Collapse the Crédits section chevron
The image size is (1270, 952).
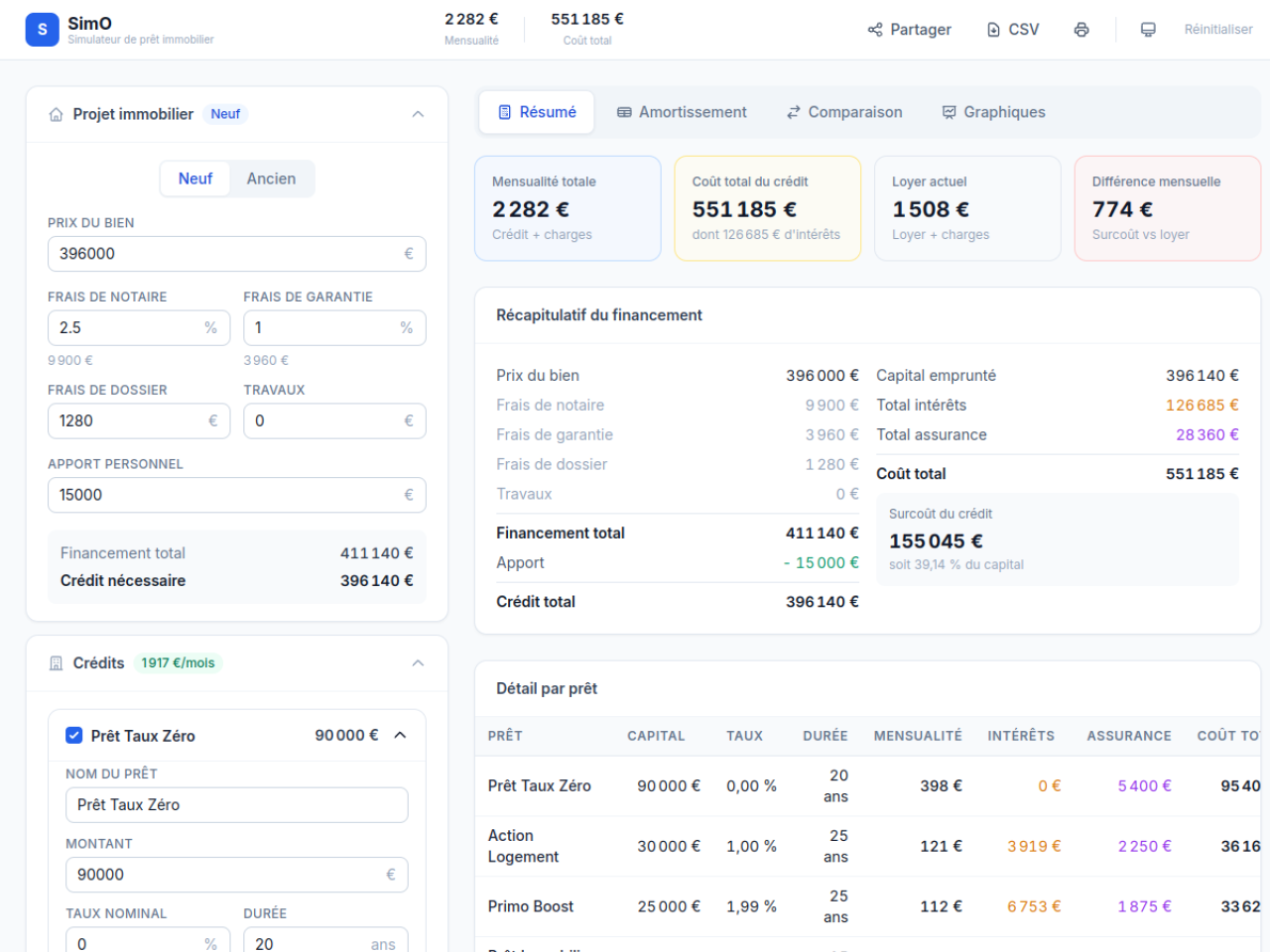[x=418, y=663]
